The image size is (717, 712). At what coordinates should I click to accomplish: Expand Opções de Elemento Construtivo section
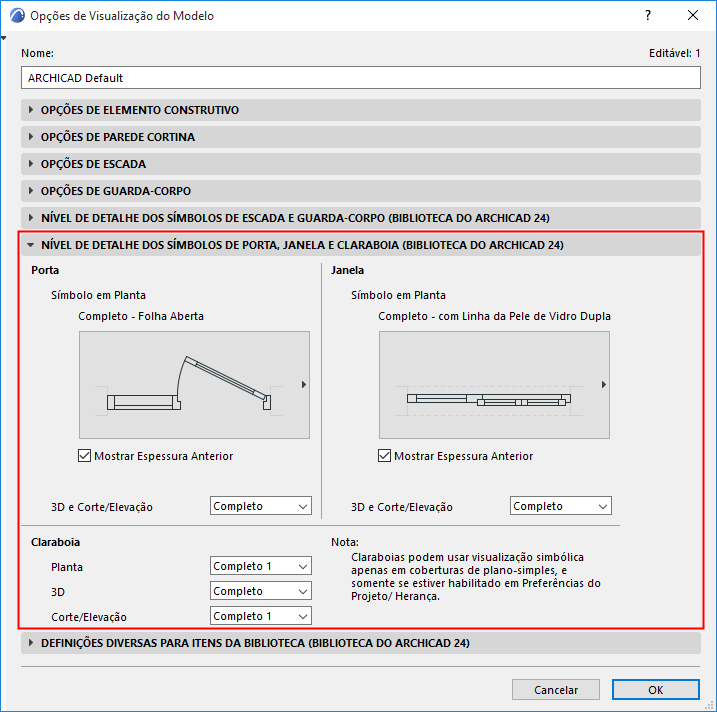[361, 110]
